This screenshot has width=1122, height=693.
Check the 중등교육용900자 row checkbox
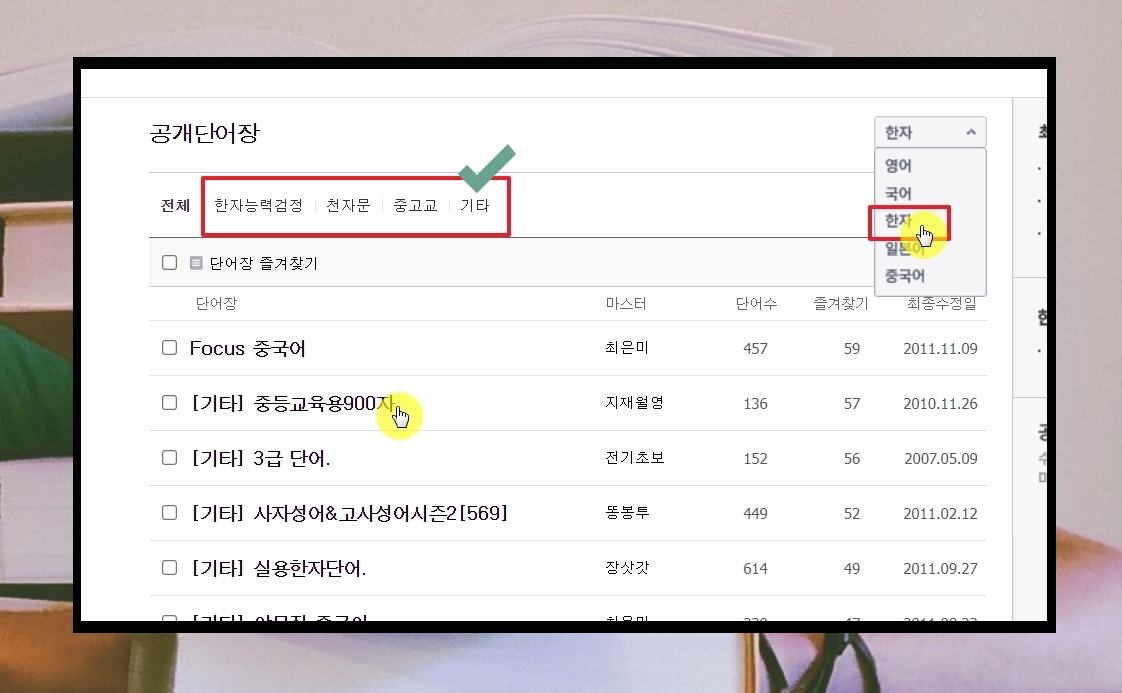(x=170, y=402)
